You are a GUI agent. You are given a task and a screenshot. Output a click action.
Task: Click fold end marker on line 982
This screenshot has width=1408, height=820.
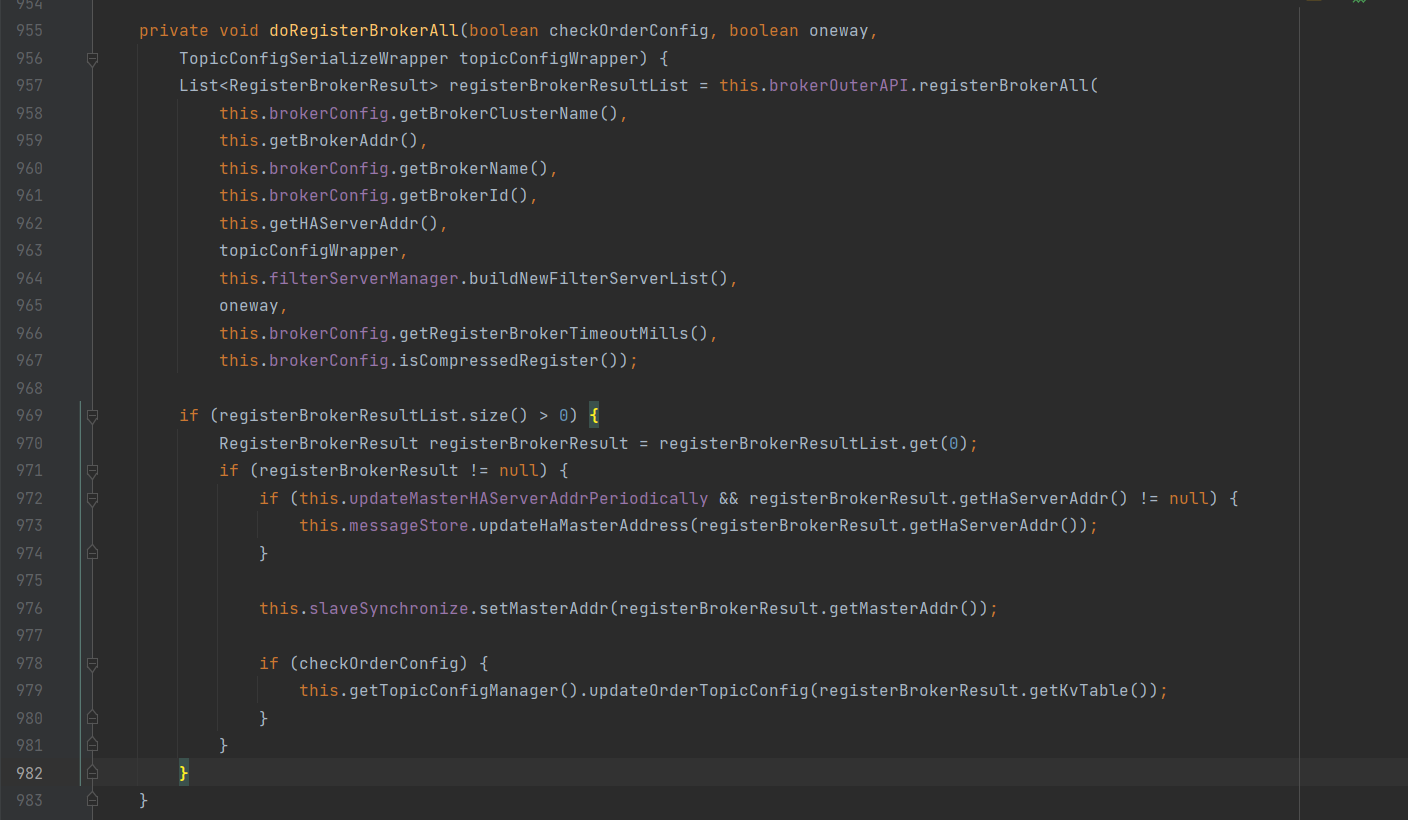click(92, 773)
